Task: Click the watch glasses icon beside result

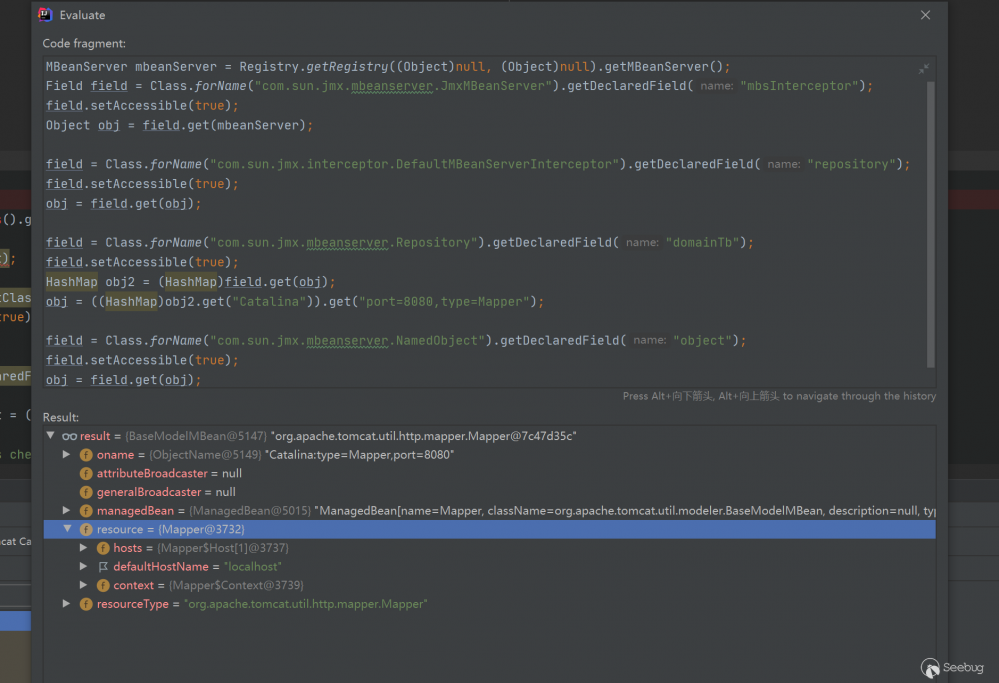Action: click(x=69, y=436)
